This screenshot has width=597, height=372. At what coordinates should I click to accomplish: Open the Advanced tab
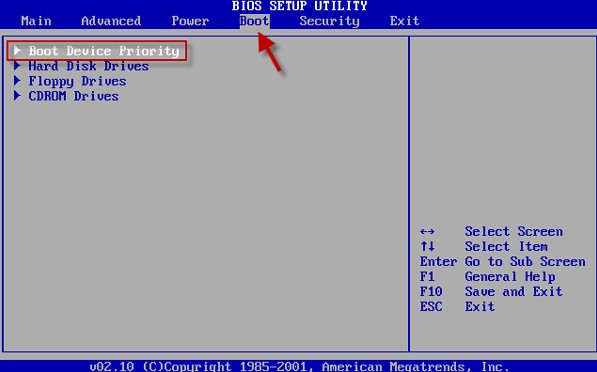111,21
